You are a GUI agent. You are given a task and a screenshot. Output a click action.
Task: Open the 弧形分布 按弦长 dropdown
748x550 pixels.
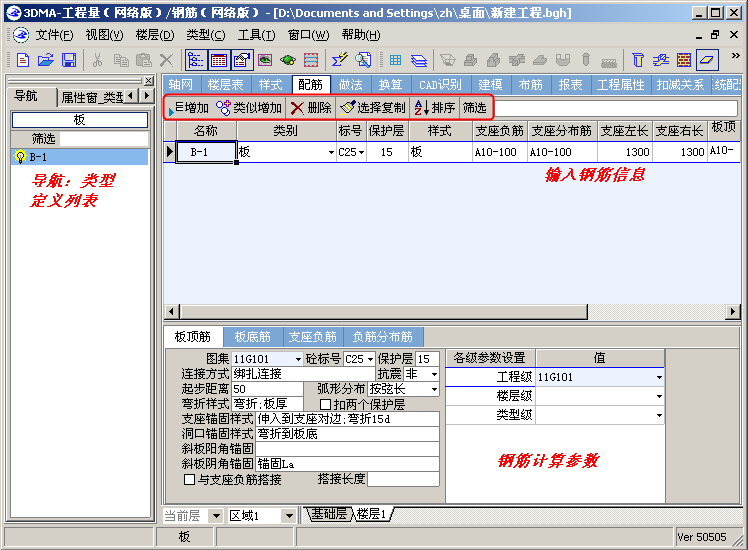[434, 389]
